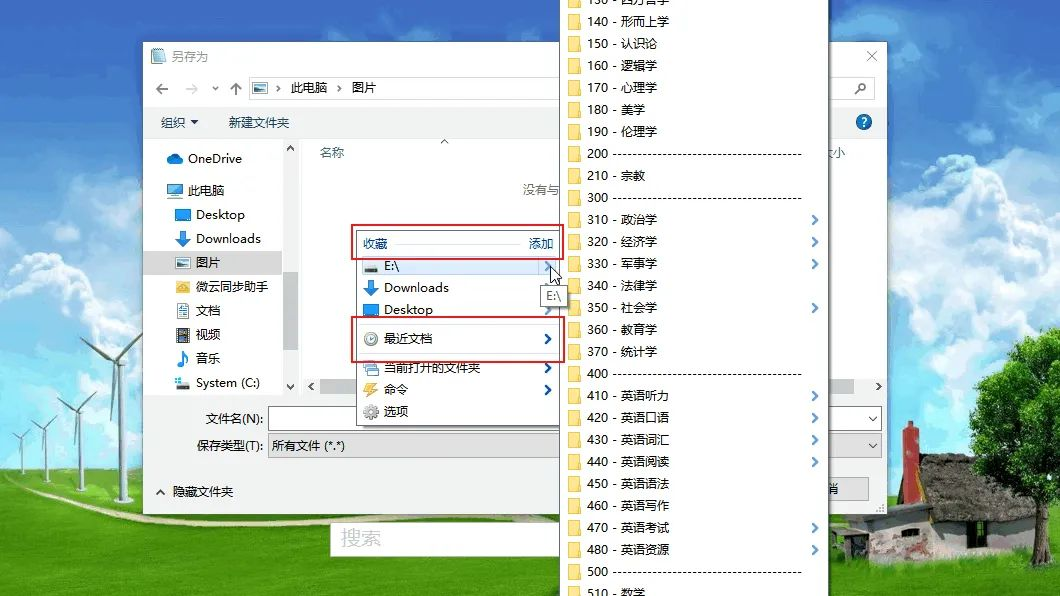
Task: Click folder icon for 330 - 军事学
Action: (575, 264)
